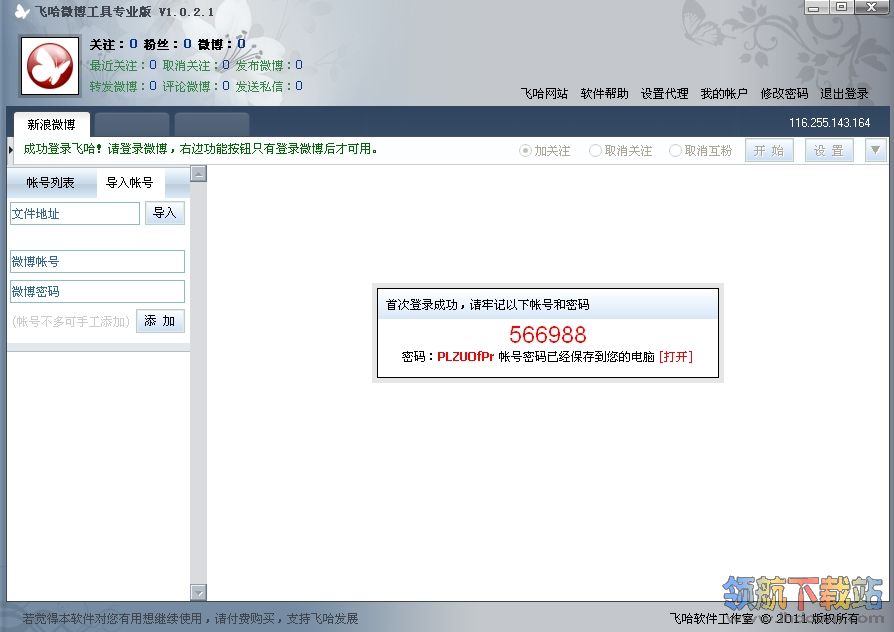Click the 微博密码 input field
The height and width of the screenshot is (632, 894).
tap(97, 291)
